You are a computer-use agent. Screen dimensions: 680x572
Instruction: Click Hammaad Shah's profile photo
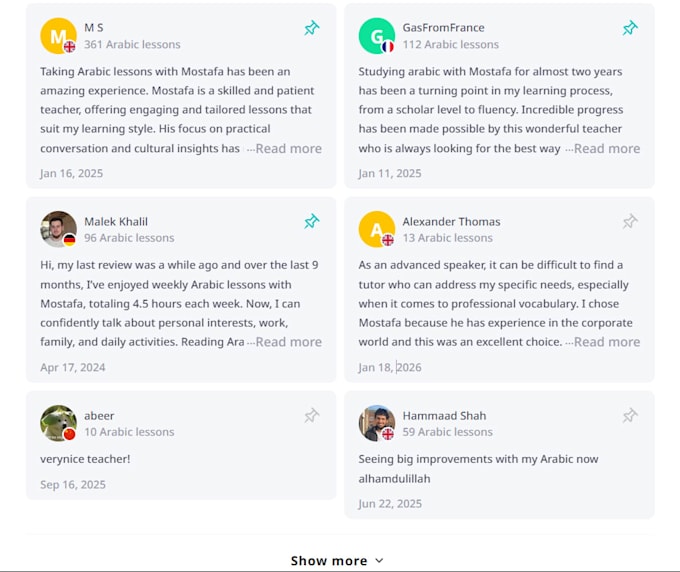coord(377,423)
